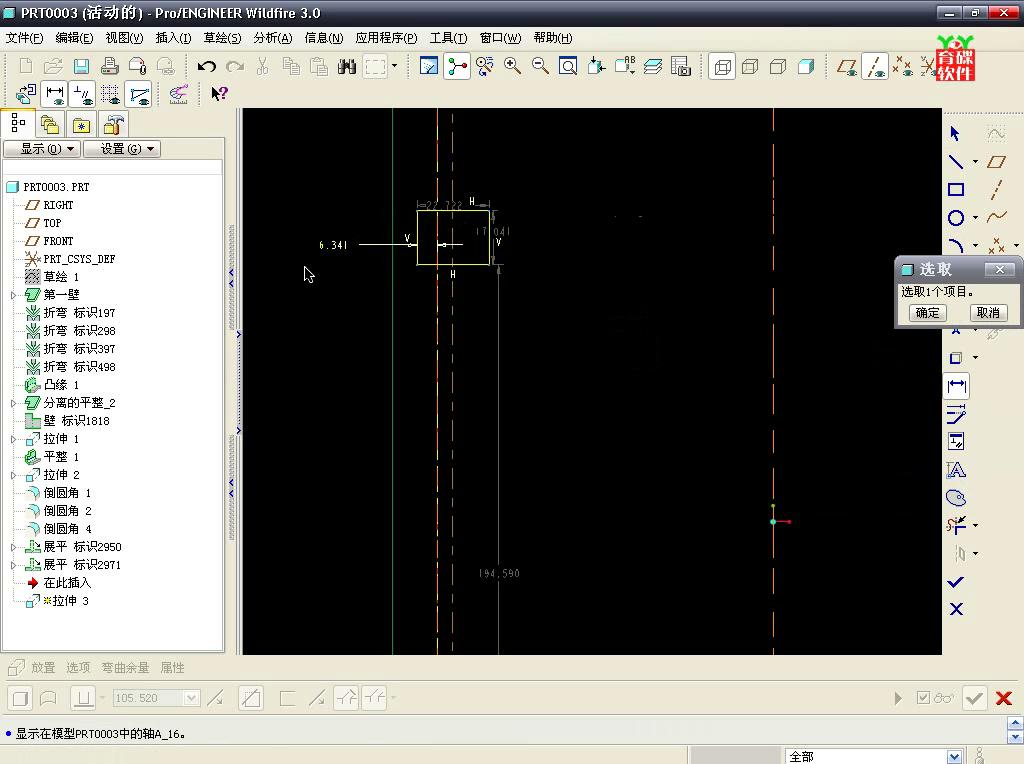Toggle sketch dimension display
This screenshot has width=1024, height=764.
(55, 94)
